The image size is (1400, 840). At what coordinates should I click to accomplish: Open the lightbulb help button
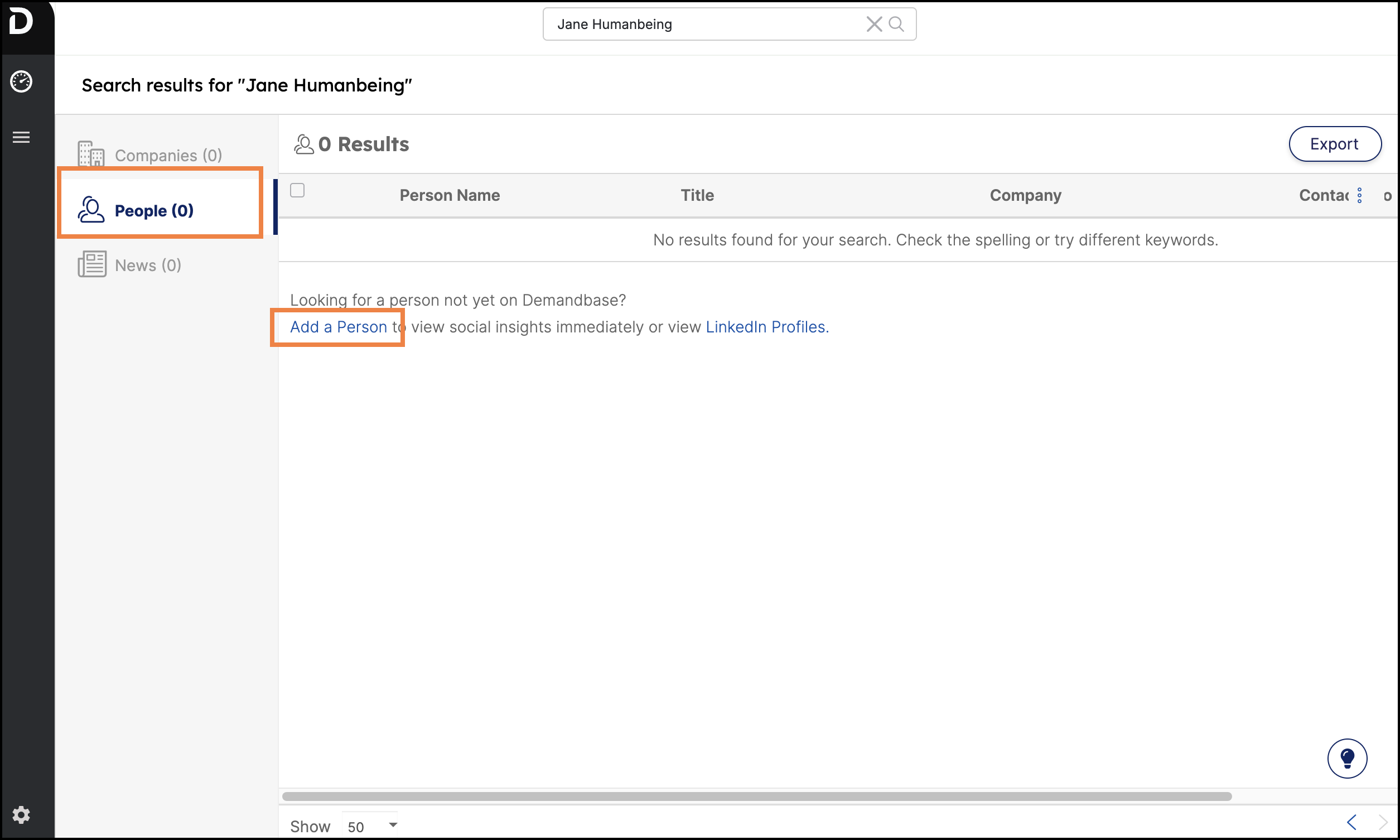click(x=1347, y=758)
